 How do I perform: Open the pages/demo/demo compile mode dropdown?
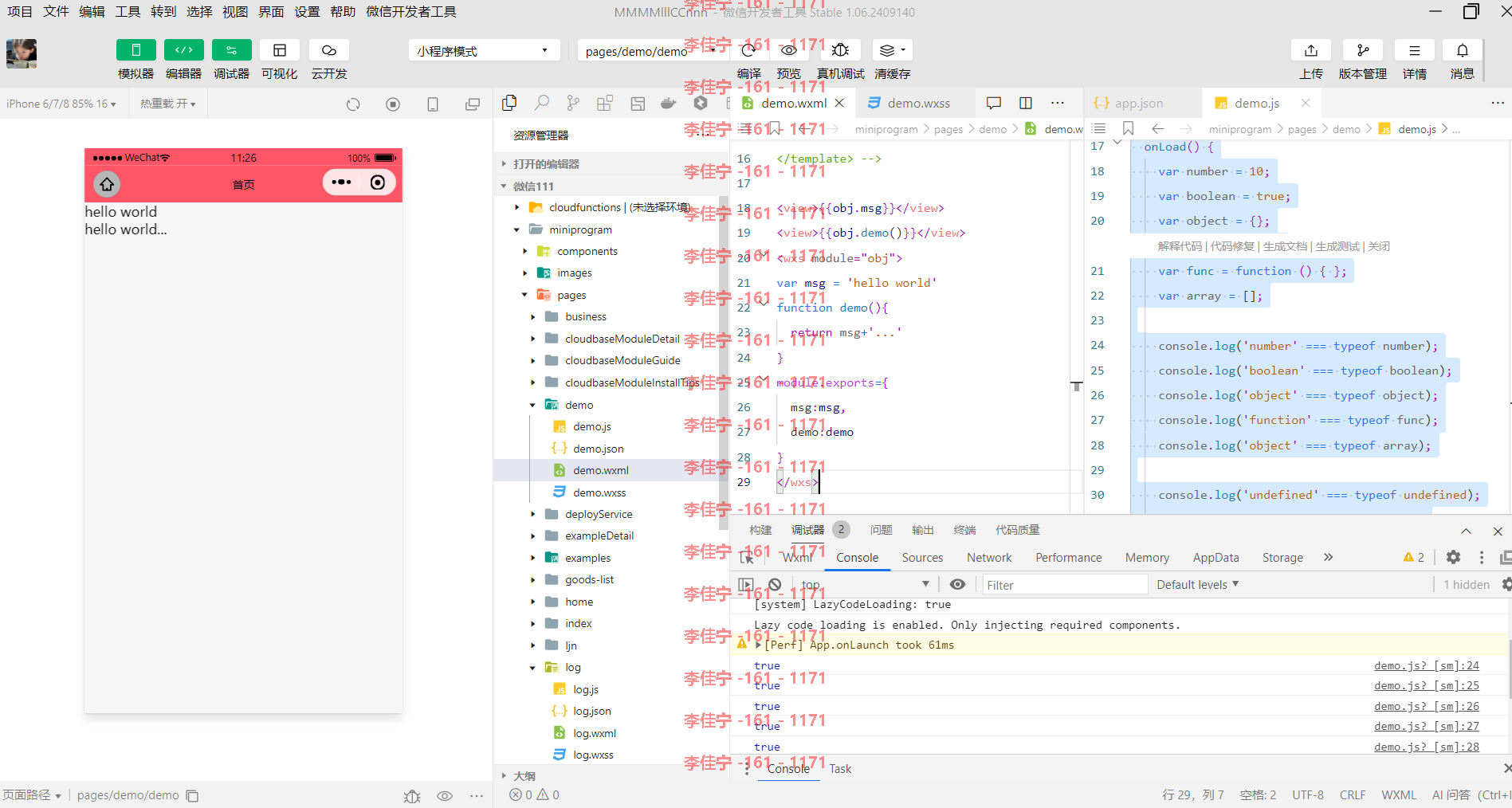pos(650,50)
